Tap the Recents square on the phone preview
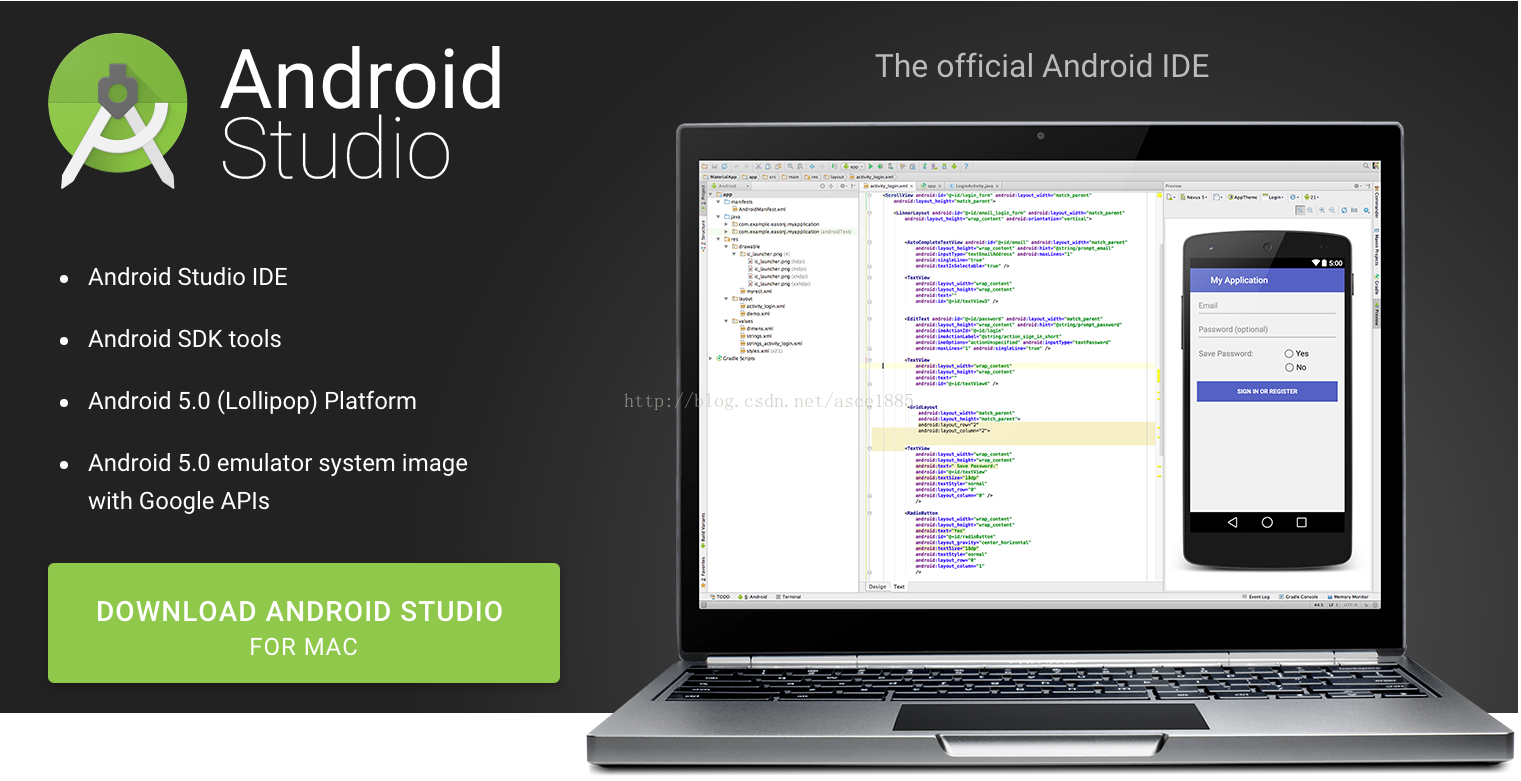Image resolution: width=1521 pixels, height=781 pixels. [1301, 522]
